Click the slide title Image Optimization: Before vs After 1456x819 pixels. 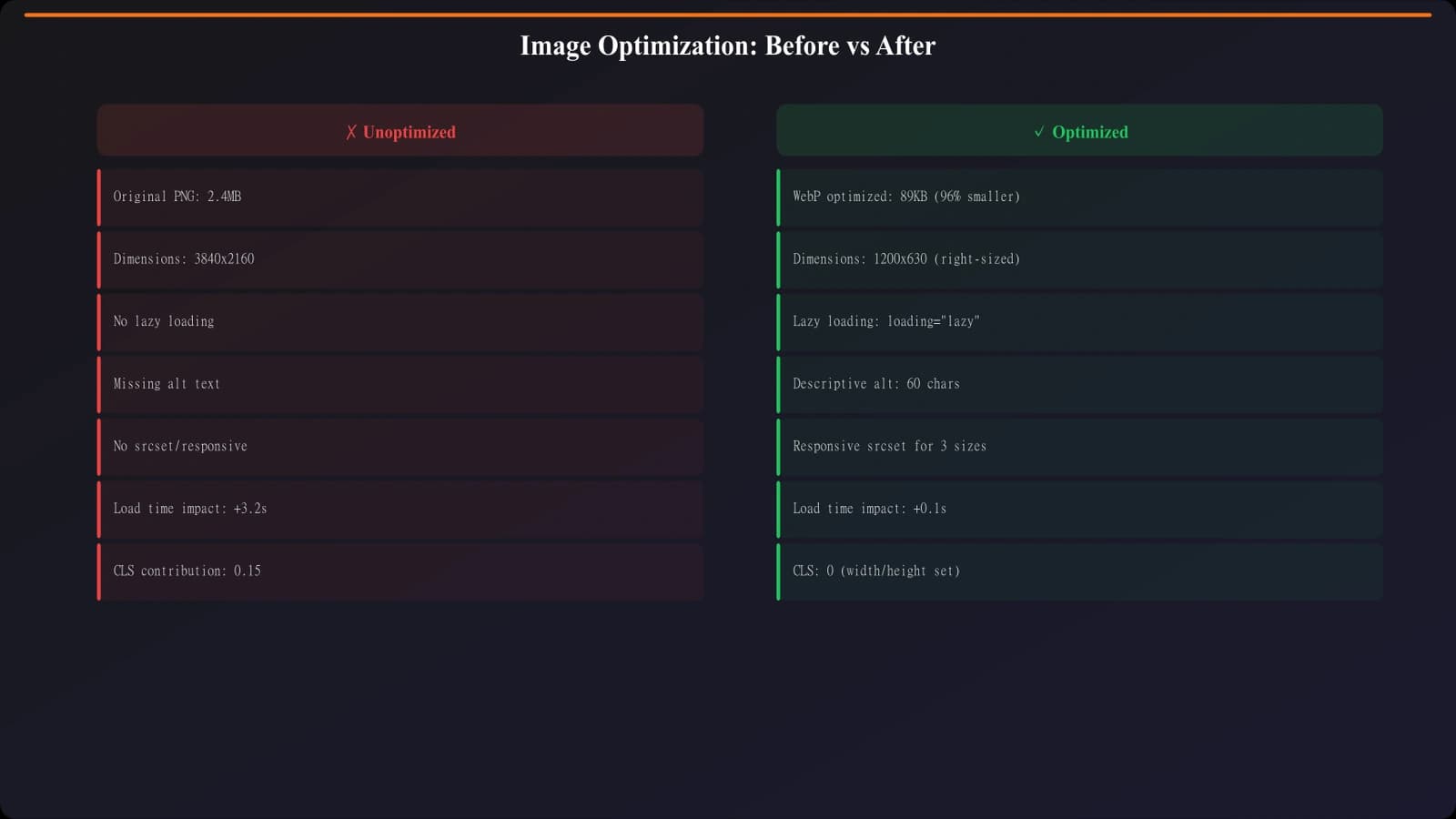(x=727, y=45)
